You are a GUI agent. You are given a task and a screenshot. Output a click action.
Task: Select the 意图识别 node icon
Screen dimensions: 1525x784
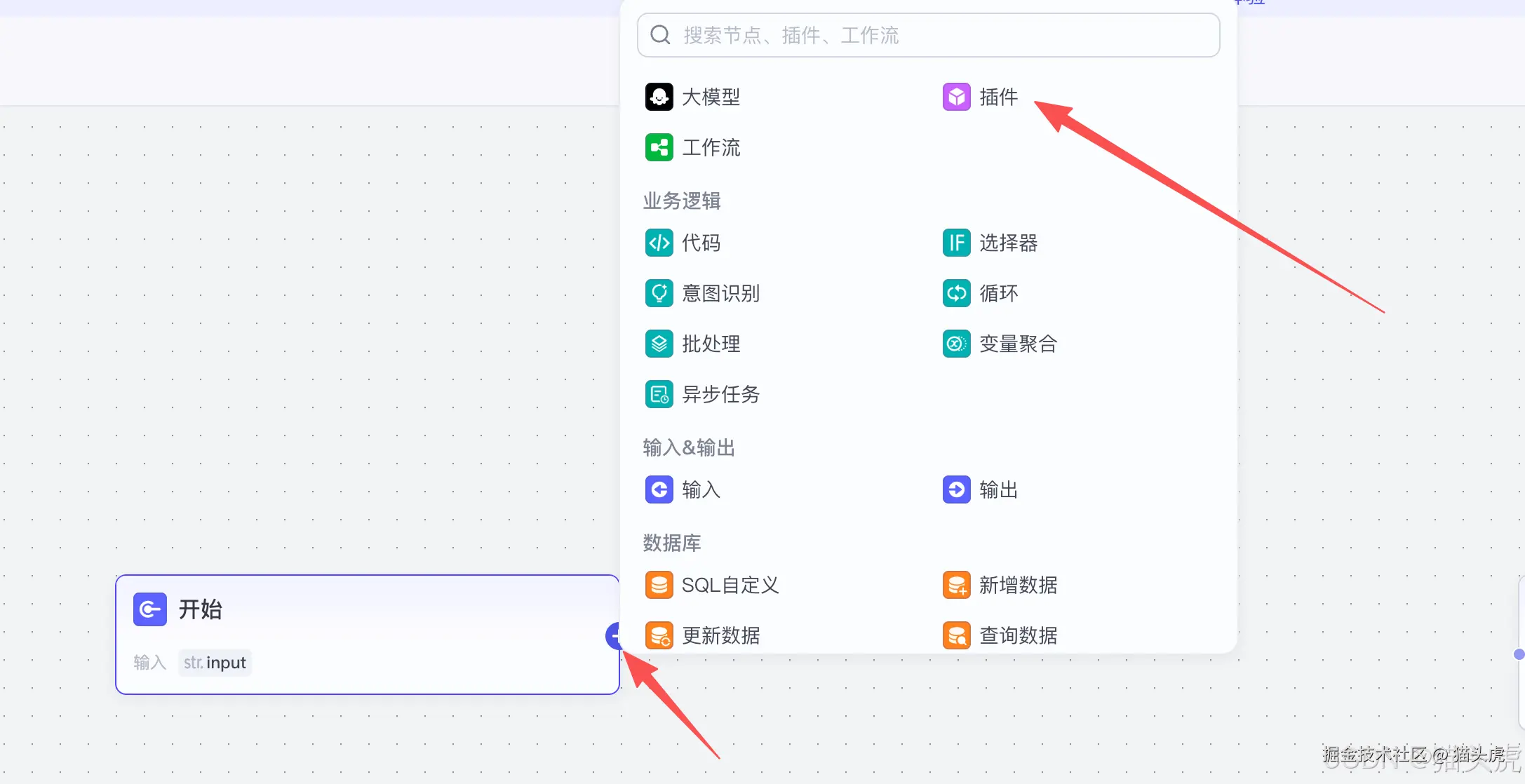[x=658, y=293]
